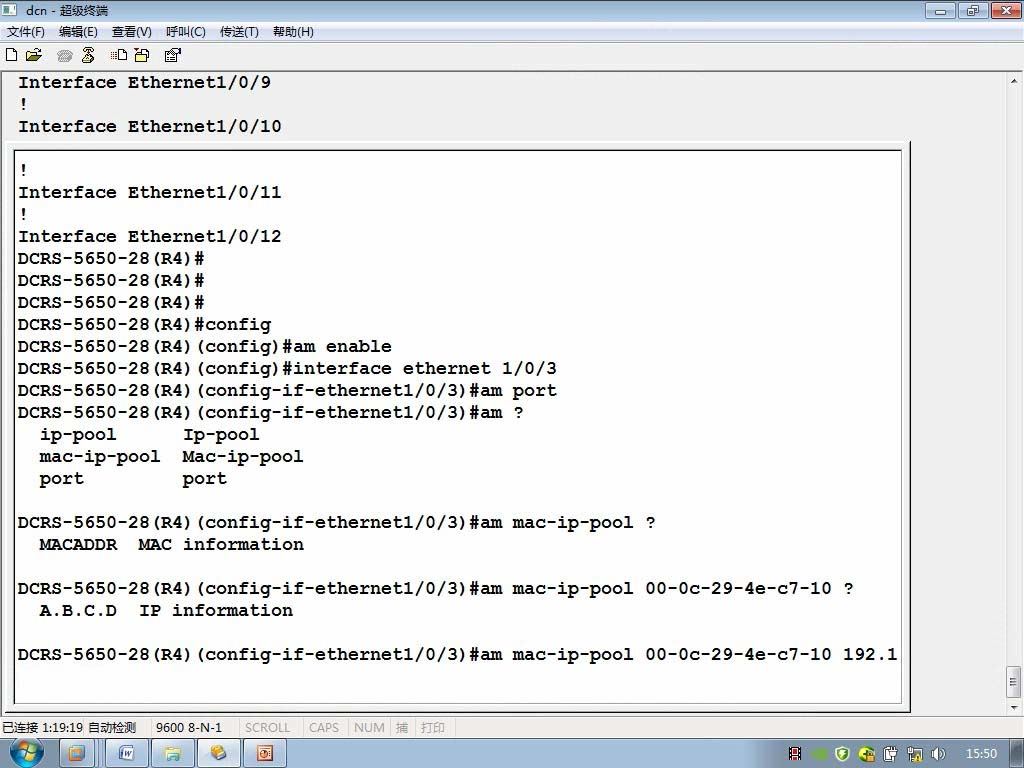Click the line 'Interface Ethernet1/0/12'
1024x768 pixels.
coord(150,236)
